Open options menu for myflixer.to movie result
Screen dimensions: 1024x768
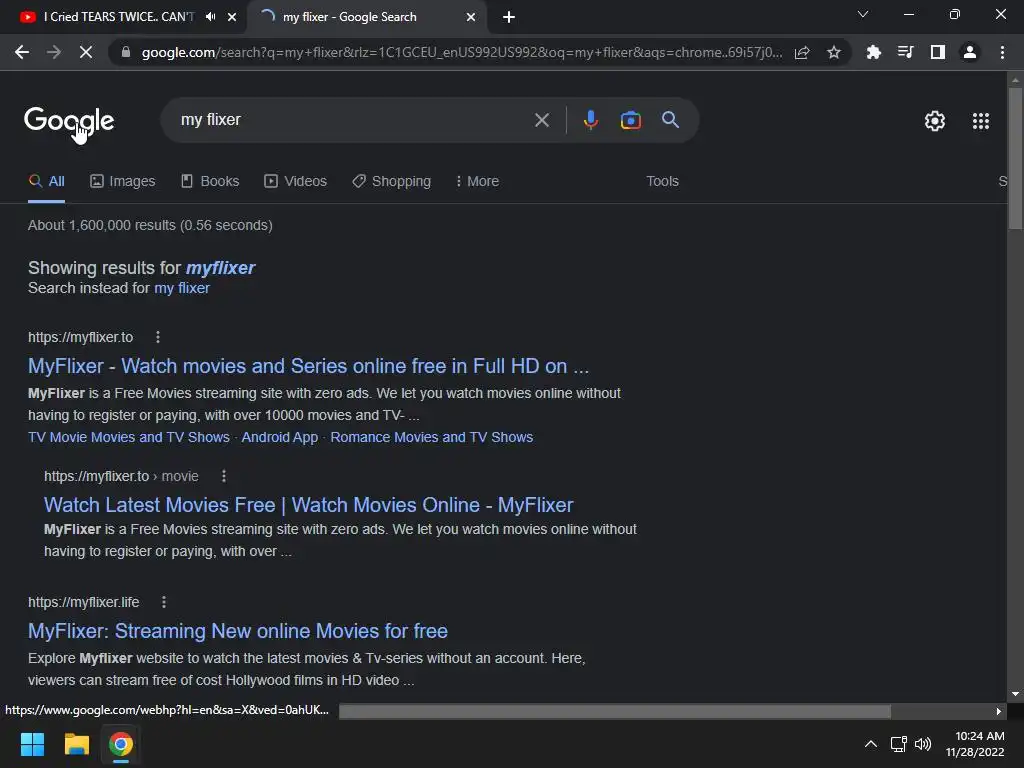click(x=223, y=476)
